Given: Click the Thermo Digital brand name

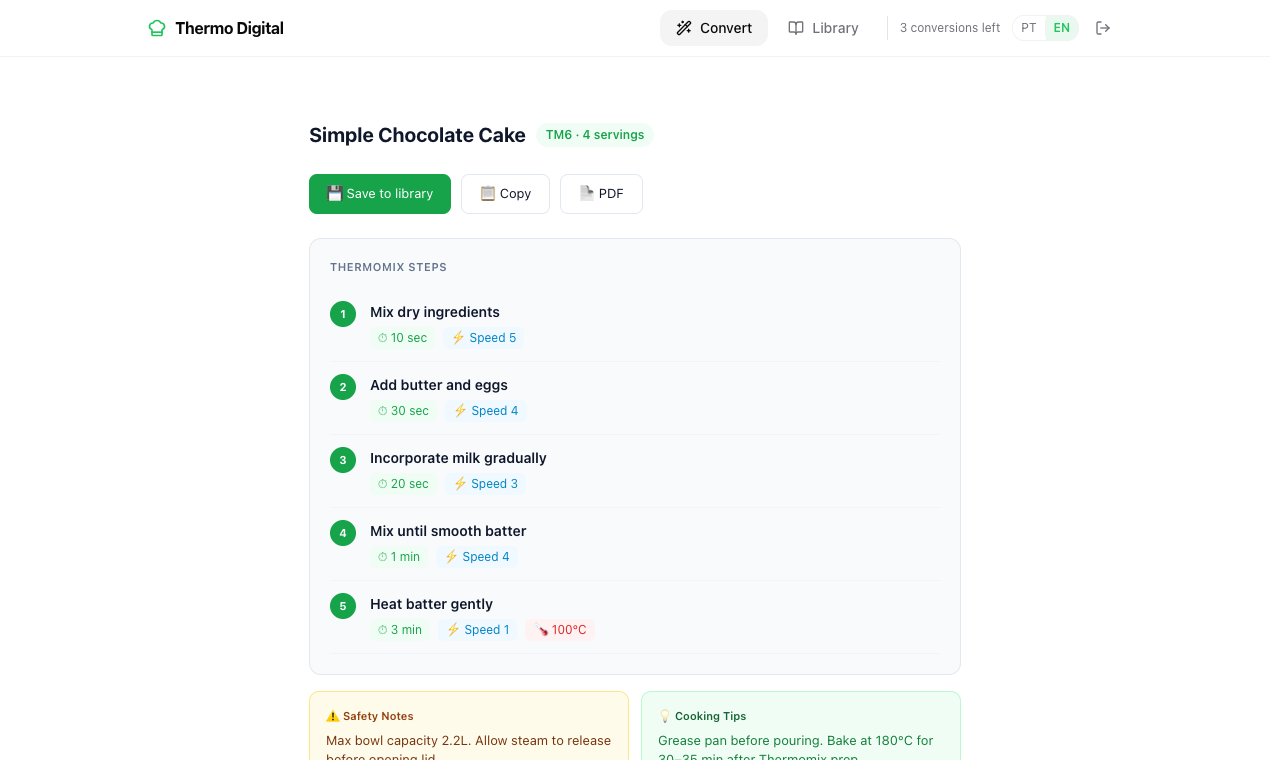Looking at the screenshot, I should click(x=229, y=28).
